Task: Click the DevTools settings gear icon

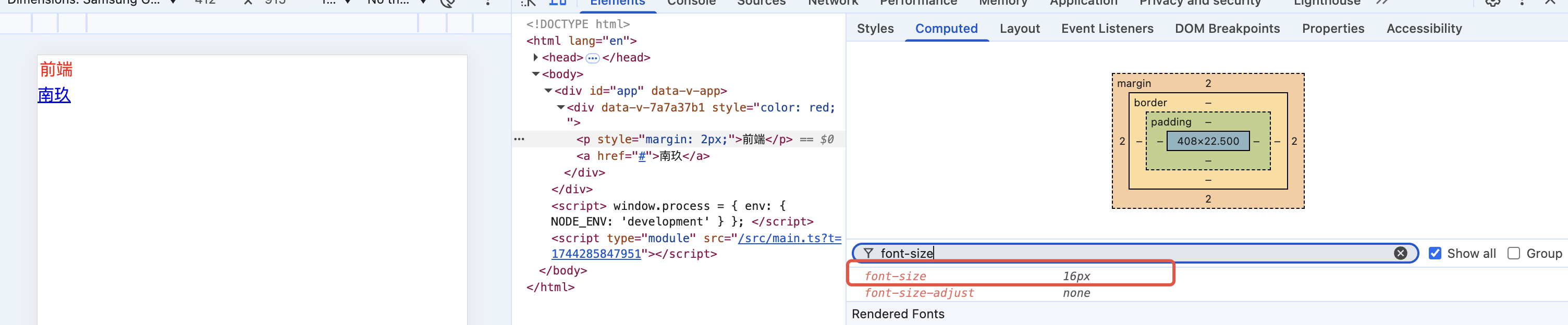Action: pyautogui.click(x=1492, y=3)
